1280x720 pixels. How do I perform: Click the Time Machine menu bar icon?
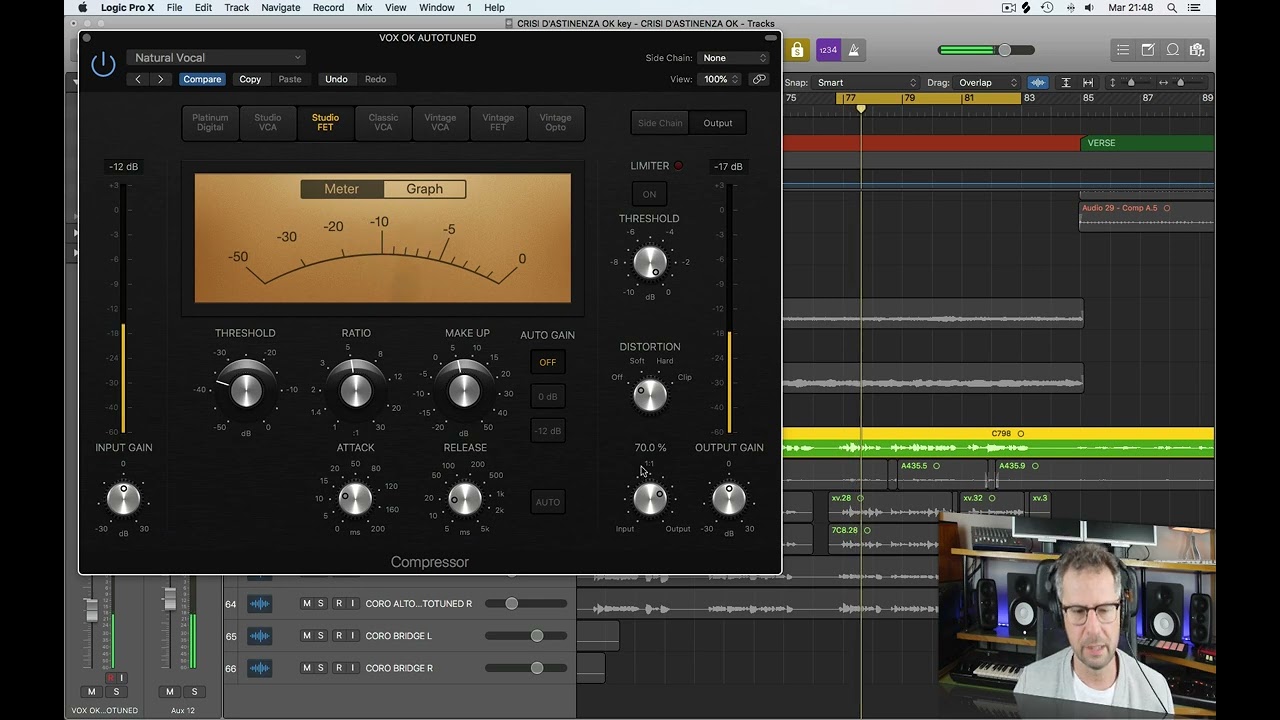[1047, 8]
